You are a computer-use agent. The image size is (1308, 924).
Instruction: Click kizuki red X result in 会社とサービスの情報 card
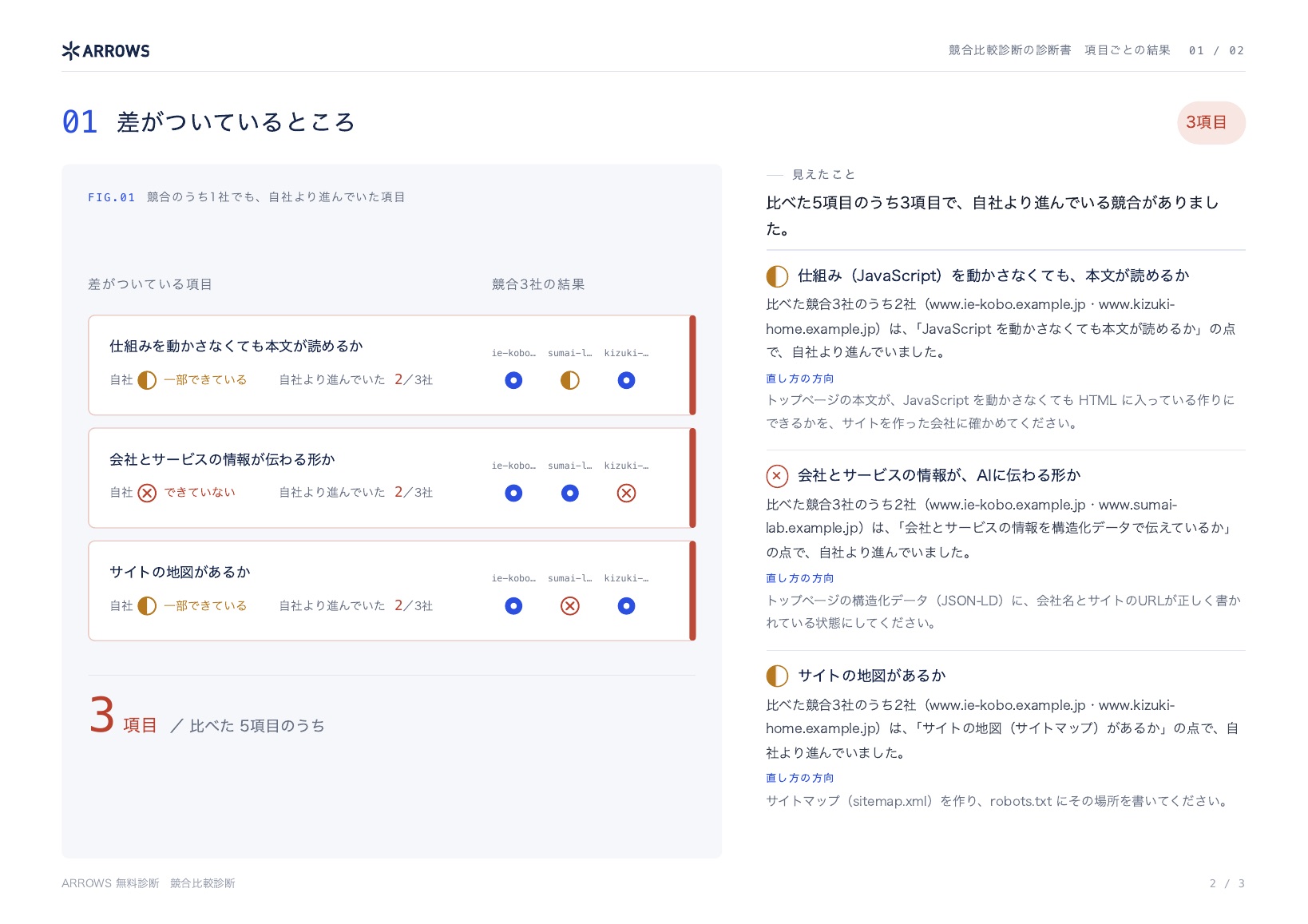[x=627, y=493]
